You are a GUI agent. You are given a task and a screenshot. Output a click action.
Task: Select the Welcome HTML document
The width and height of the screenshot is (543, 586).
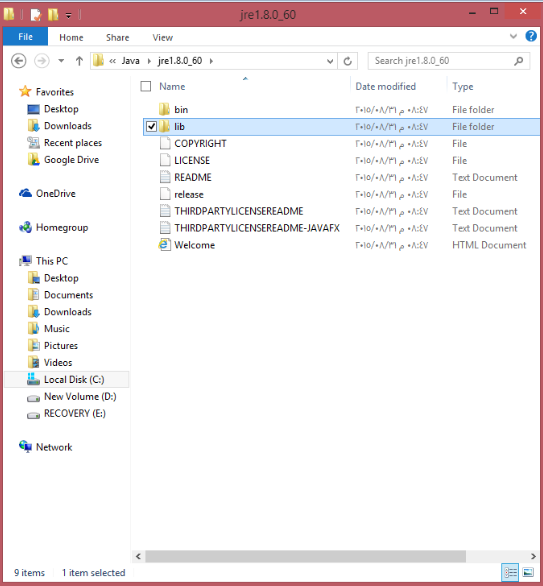[194, 245]
